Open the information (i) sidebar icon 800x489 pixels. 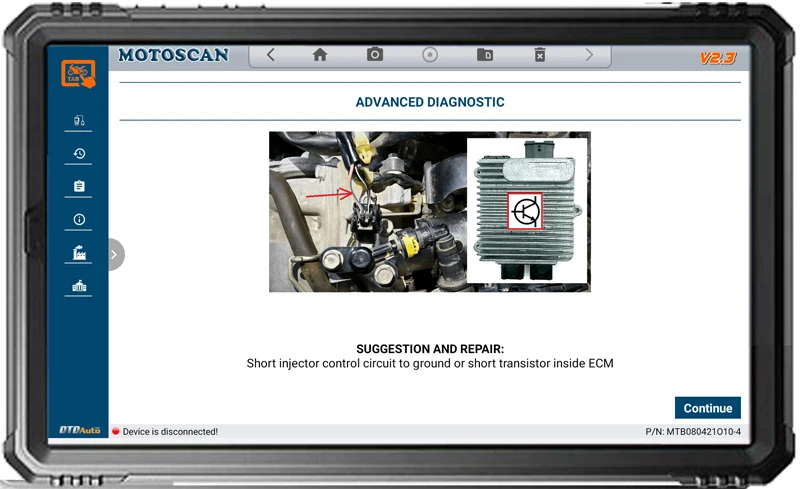tap(79, 219)
